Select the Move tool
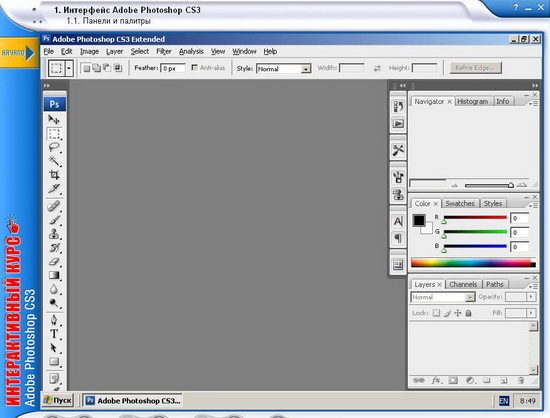550x418 pixels. (x=54, y=120)
